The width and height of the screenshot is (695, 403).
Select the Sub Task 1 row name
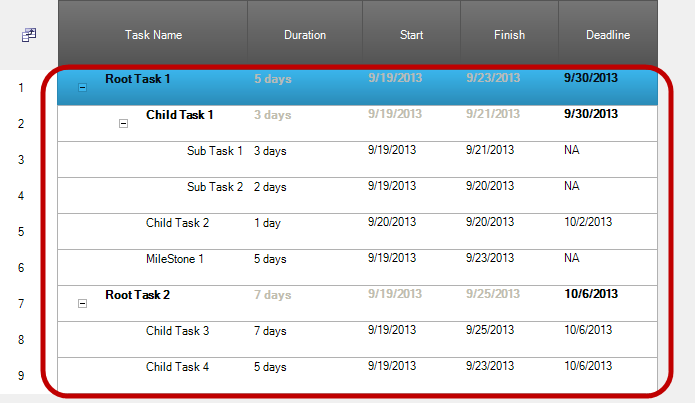214,151
